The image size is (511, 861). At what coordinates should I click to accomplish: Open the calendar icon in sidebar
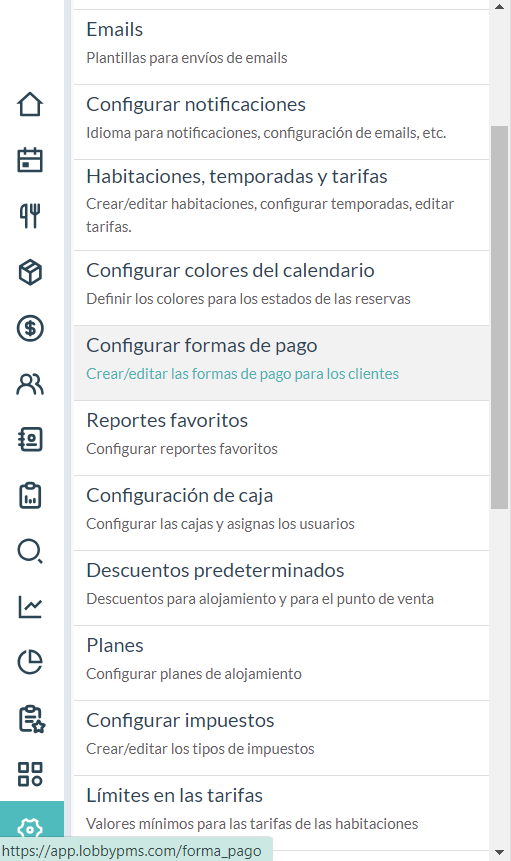click(30, 160)
